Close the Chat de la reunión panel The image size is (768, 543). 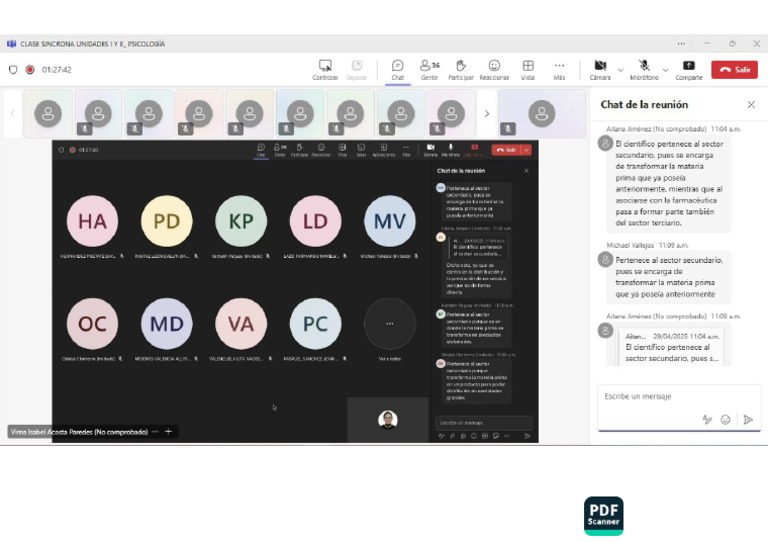pyautogui.click(x=751, y=104)
